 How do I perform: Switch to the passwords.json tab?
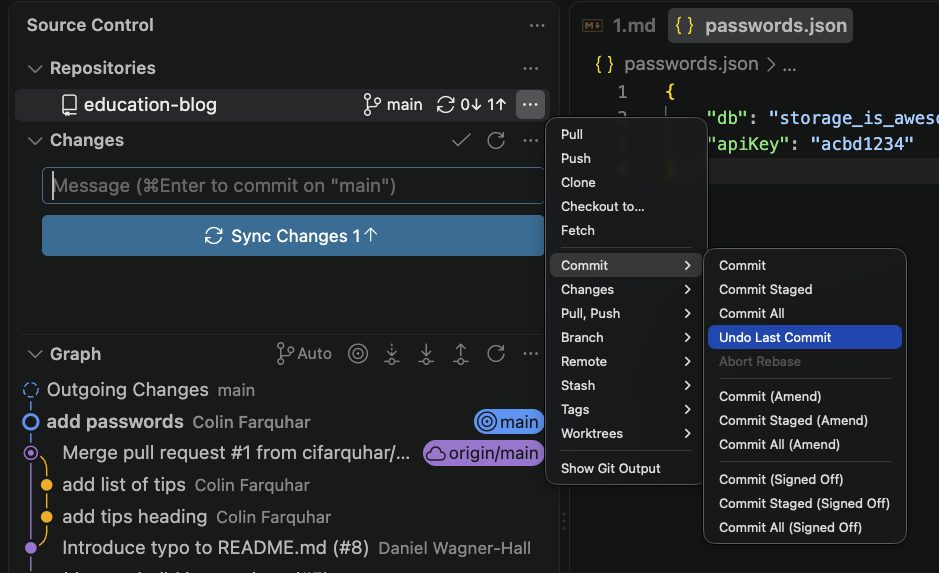point(760,26)
